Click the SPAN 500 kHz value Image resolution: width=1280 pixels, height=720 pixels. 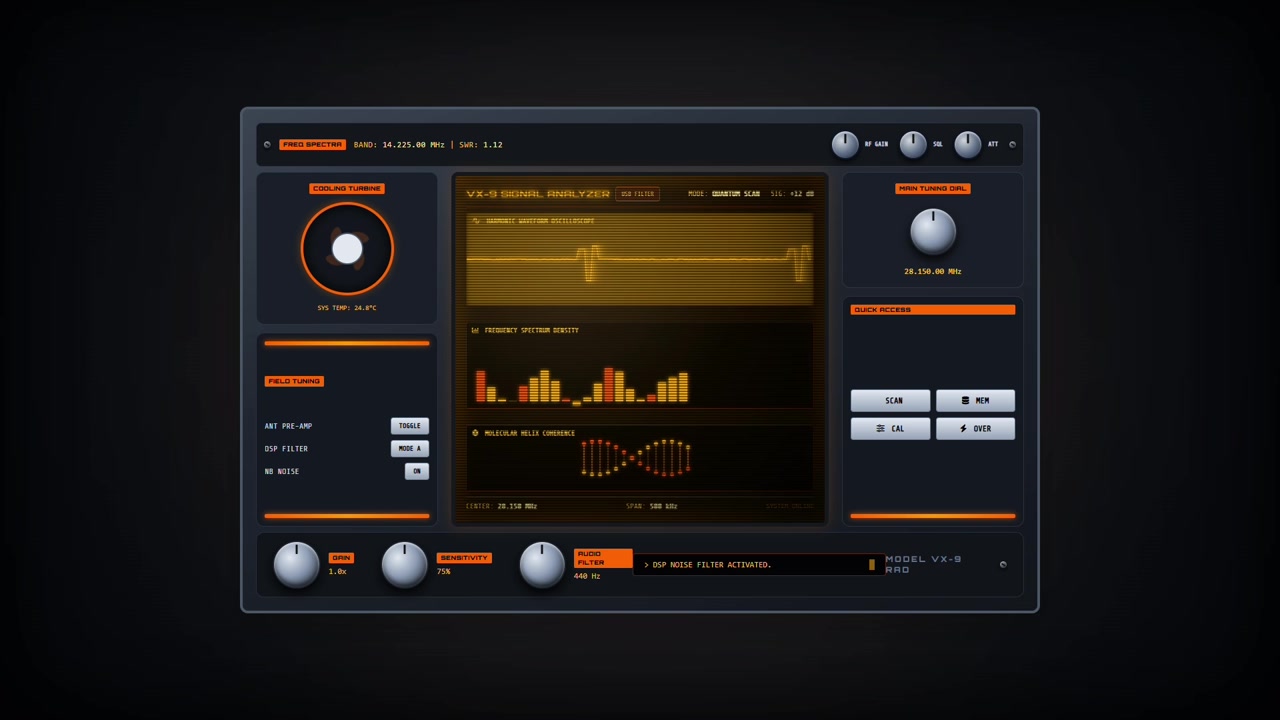[x=663, y=506]
